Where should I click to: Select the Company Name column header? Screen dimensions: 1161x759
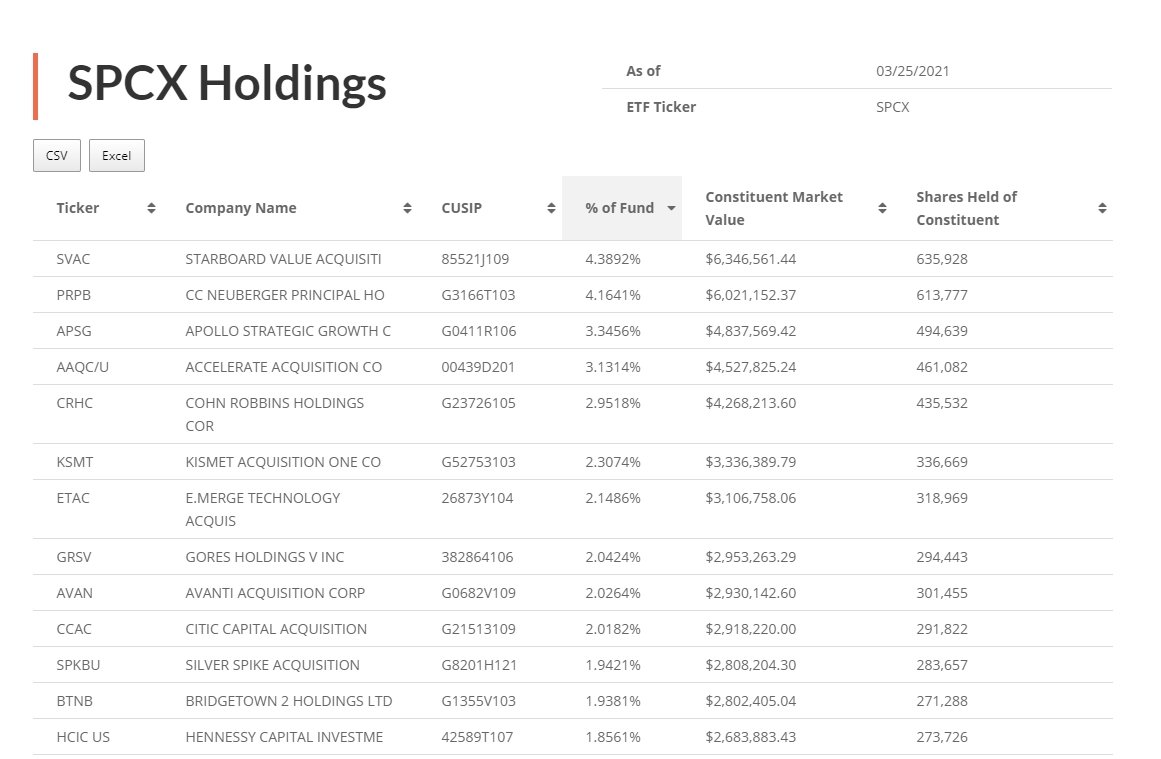pyautogui.click(x=240, y=208)
